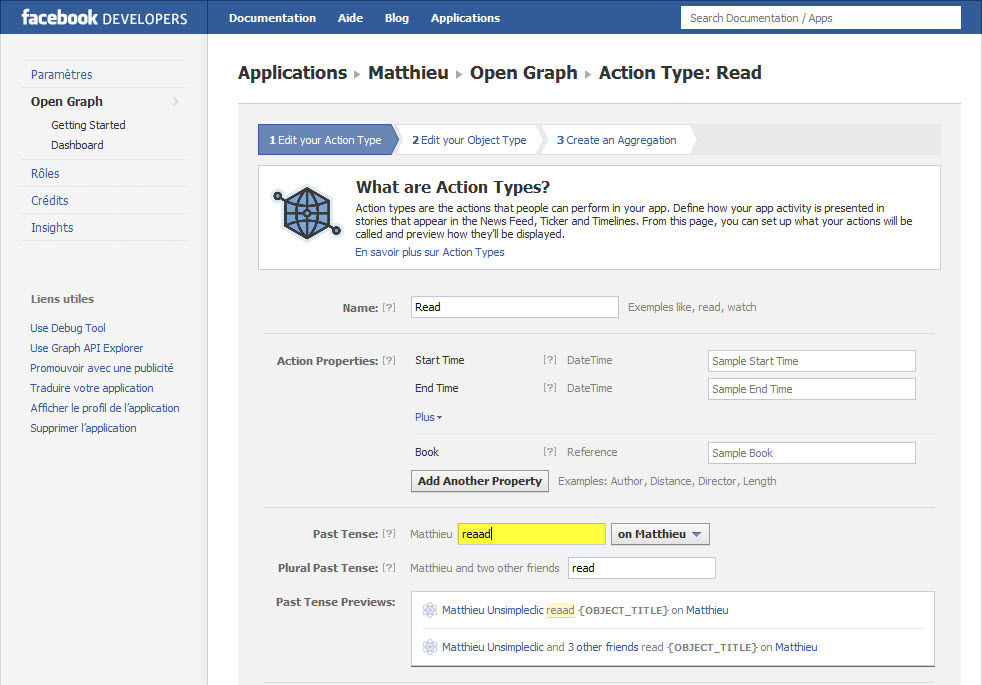Click the highlighted Past Tense field 'reaad'

tap(531, 534)
